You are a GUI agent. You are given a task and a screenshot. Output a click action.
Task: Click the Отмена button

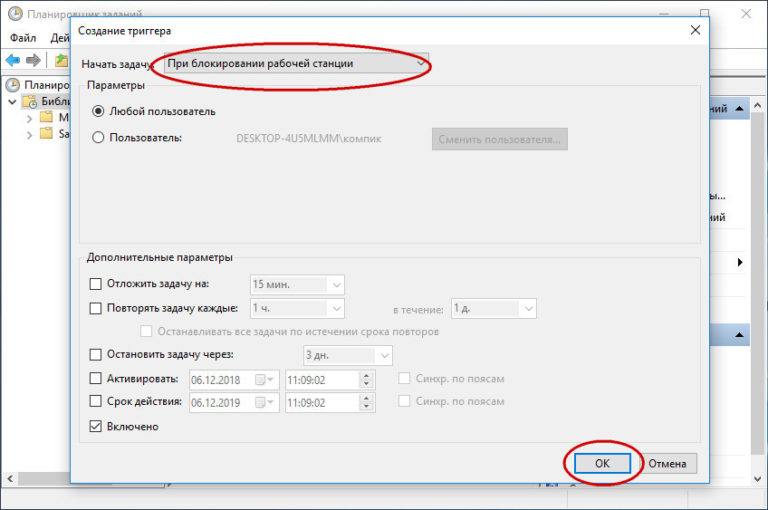667,464
